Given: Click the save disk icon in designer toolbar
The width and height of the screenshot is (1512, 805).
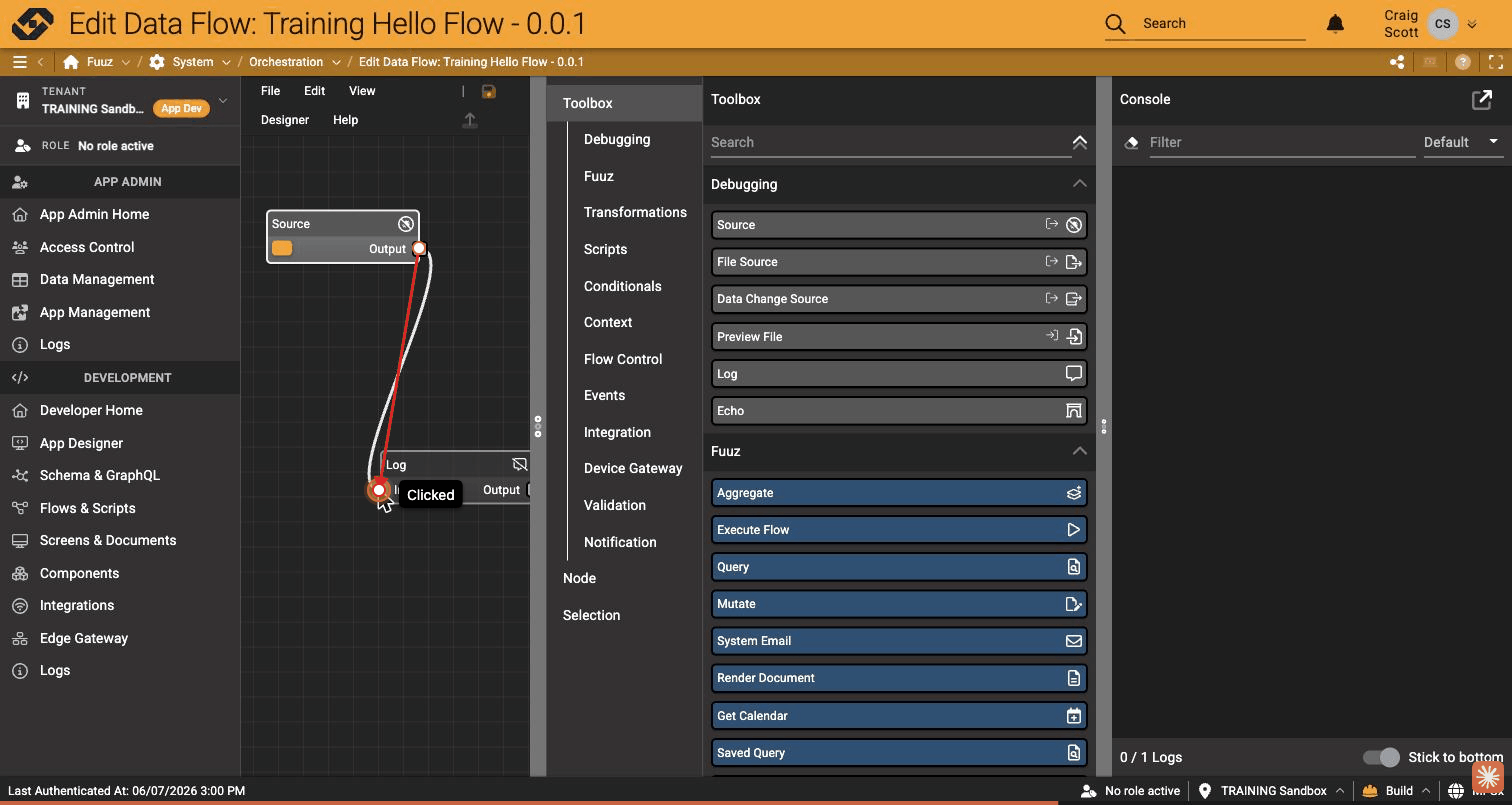Looking at the screenshot, I should click(x=489, y=91).
